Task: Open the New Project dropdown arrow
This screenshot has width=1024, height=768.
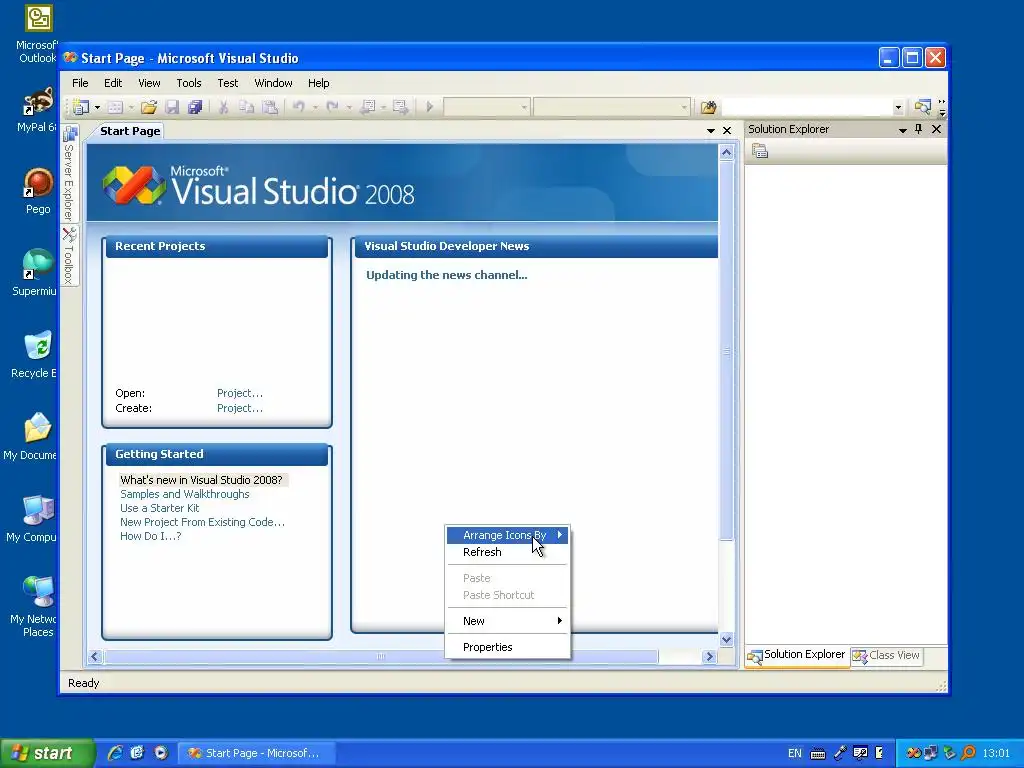Action: point(97,107)
